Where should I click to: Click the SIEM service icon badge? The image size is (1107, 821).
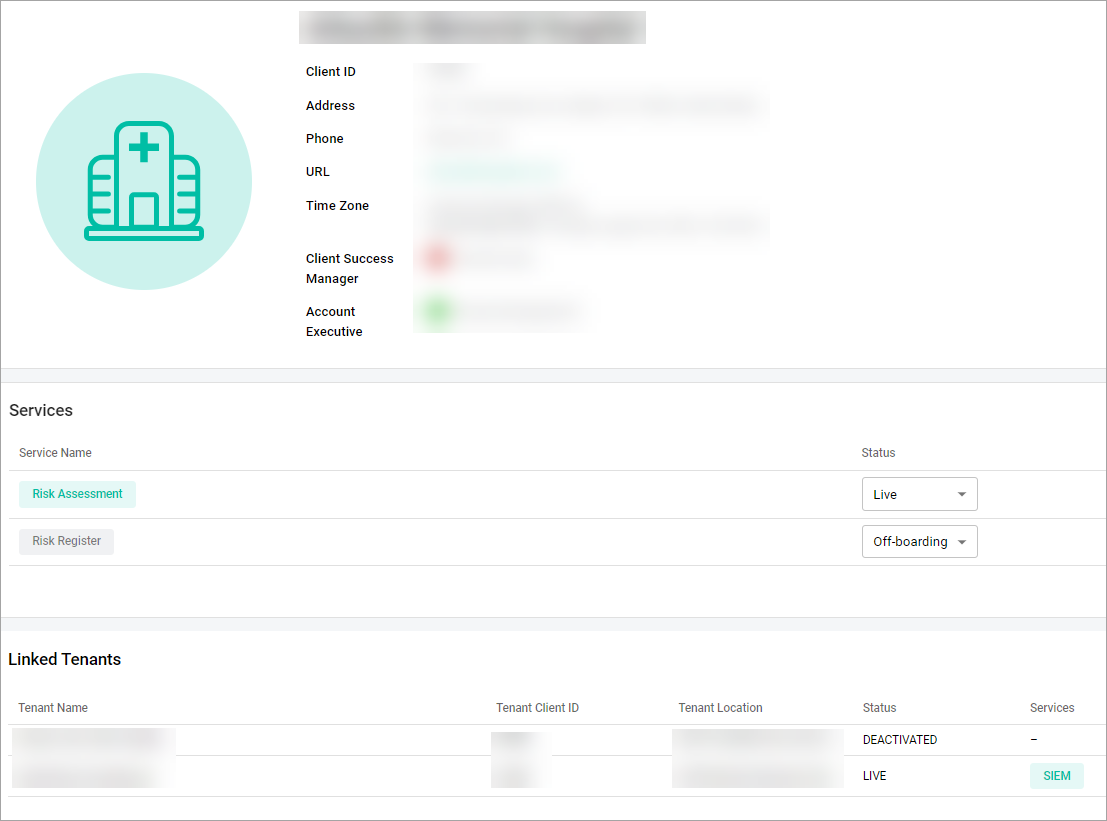coord(1056,775)
